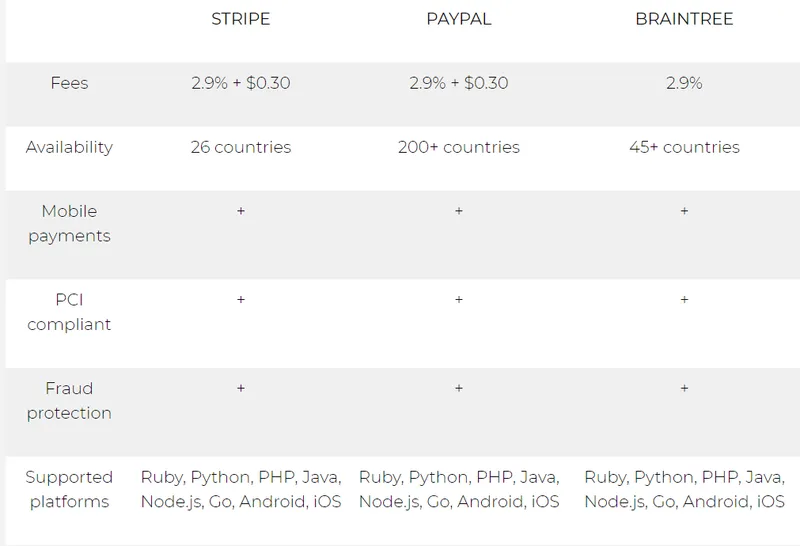Image resolution: width=800 pixels, height=546 pixels.
Task: Click the Supported platforms row label
Action: click(x=69, y=489)
